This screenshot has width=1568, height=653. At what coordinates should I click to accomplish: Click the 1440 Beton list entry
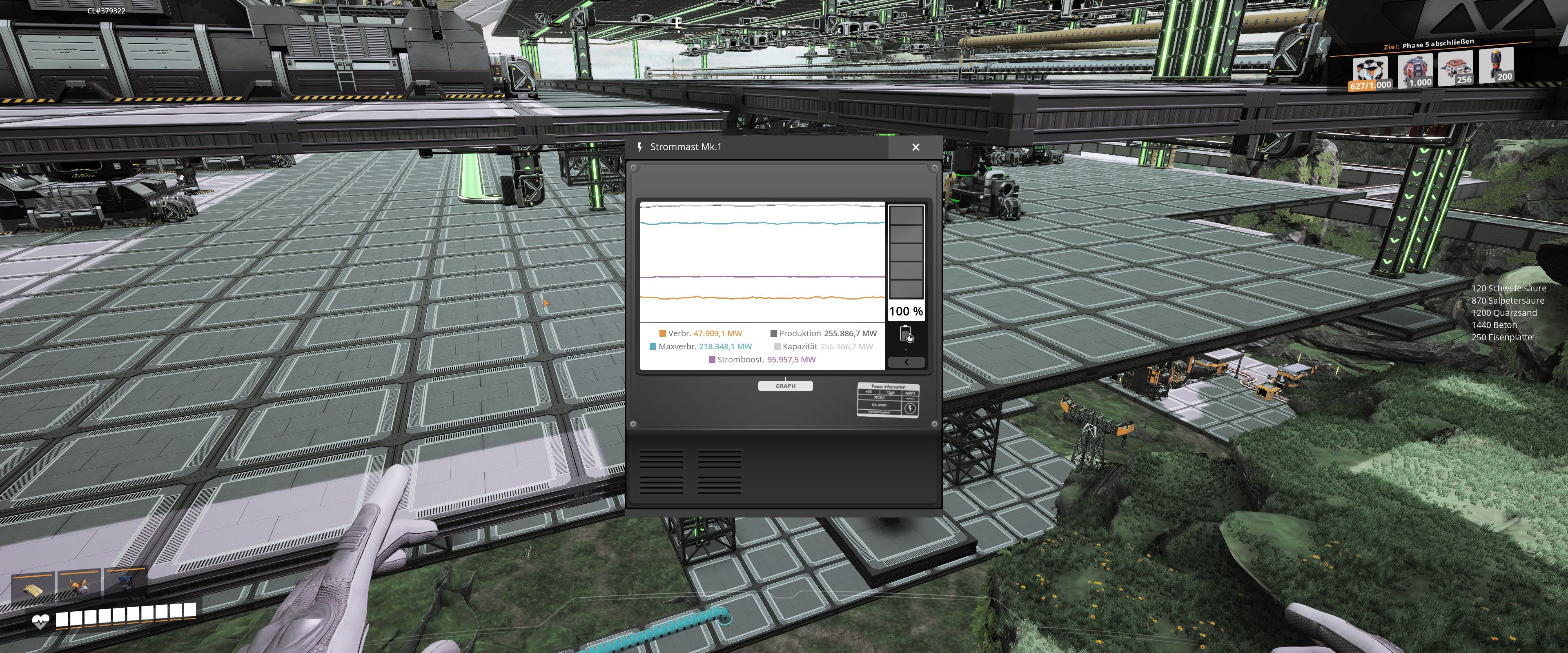pyautogui.click(x=1494, y=325)
